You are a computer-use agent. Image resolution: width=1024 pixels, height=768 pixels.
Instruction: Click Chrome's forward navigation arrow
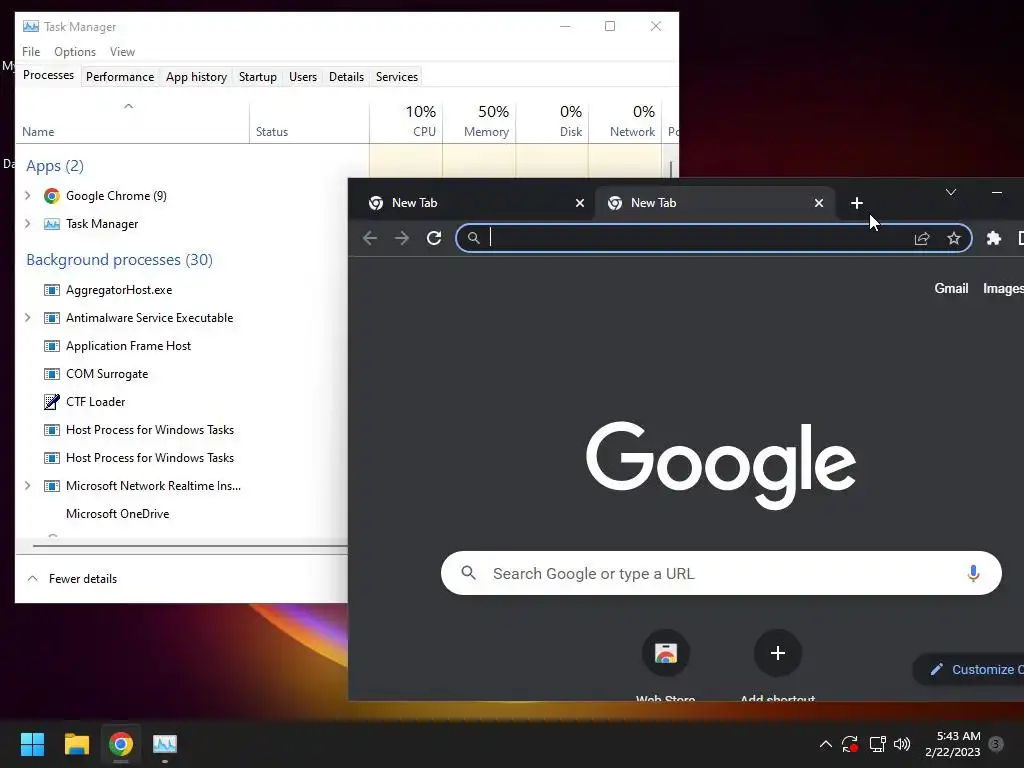(402, 238)
